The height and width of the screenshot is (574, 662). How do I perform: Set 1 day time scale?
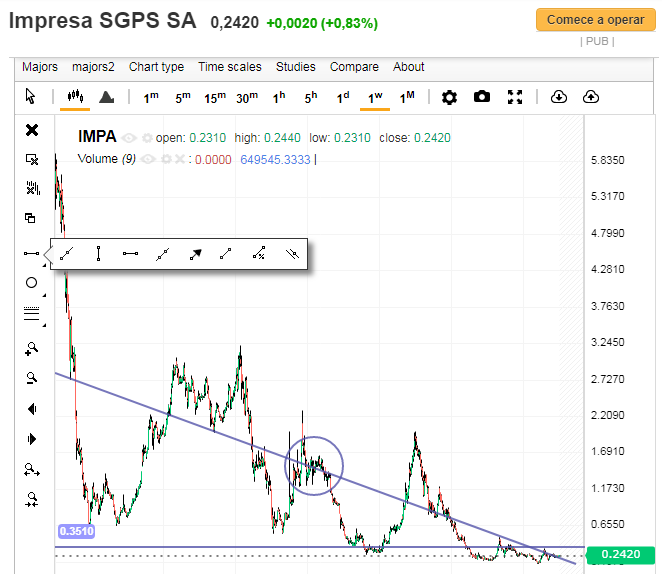pos(343,97)
